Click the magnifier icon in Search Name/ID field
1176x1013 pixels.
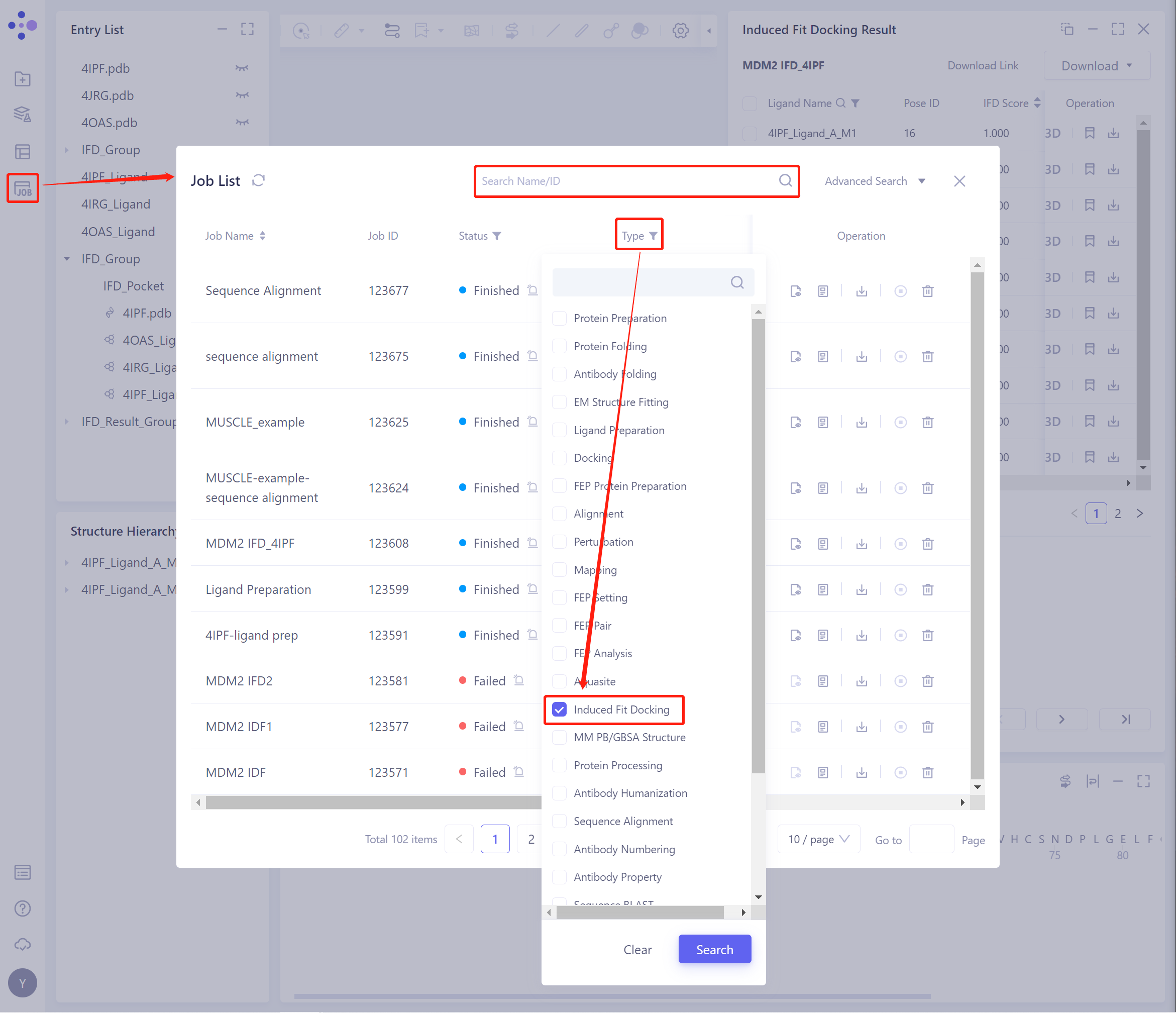click(785, 180)
